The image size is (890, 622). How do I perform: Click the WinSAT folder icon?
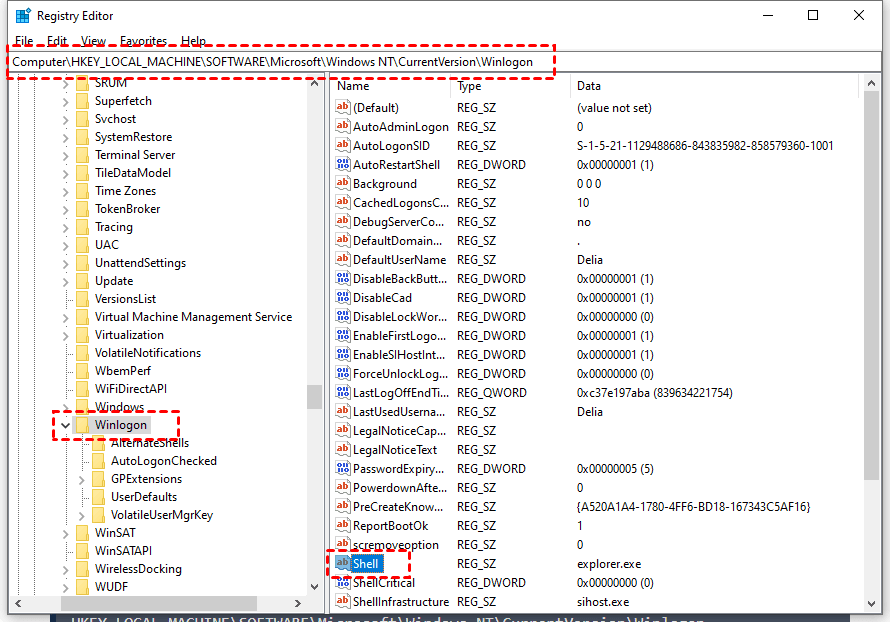tap(82, 532)
